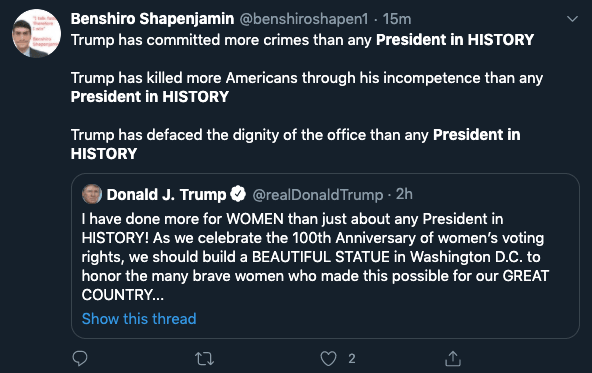Expand the tweet options chevron

click(572, 18)
